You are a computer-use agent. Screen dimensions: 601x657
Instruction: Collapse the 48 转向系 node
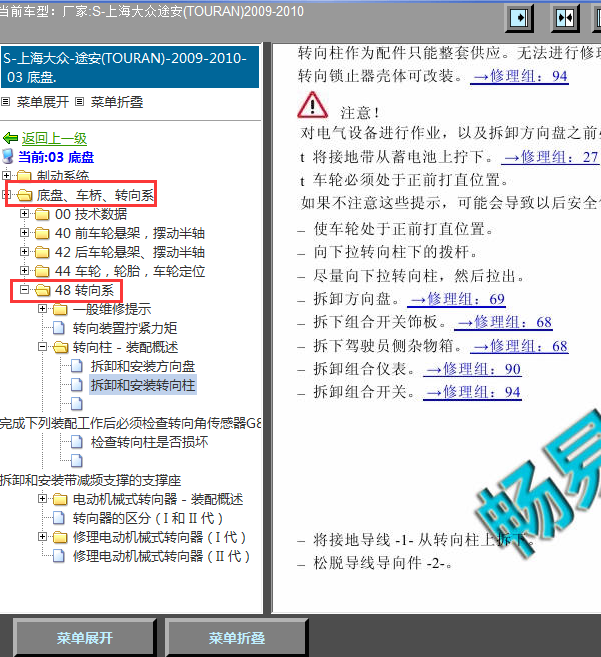pyautogui.click(x=24, y=289)
